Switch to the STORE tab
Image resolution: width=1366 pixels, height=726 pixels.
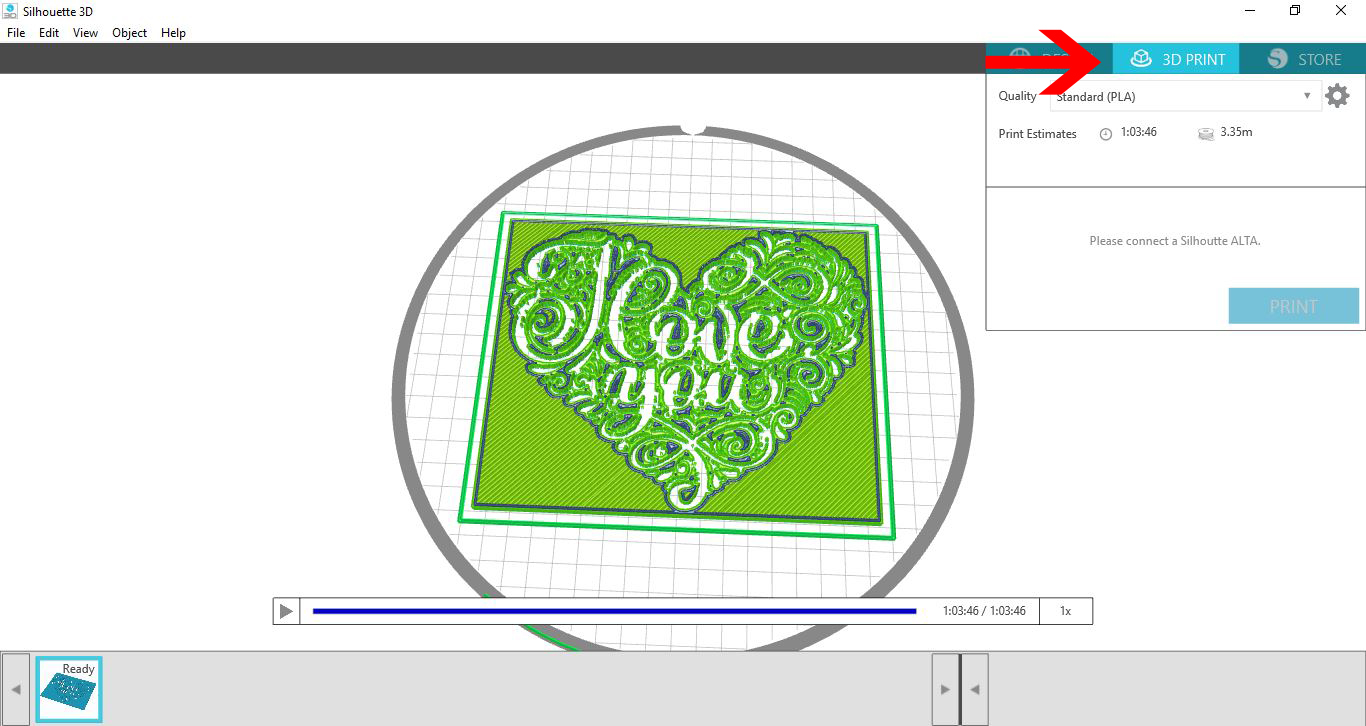(1303, 59)
